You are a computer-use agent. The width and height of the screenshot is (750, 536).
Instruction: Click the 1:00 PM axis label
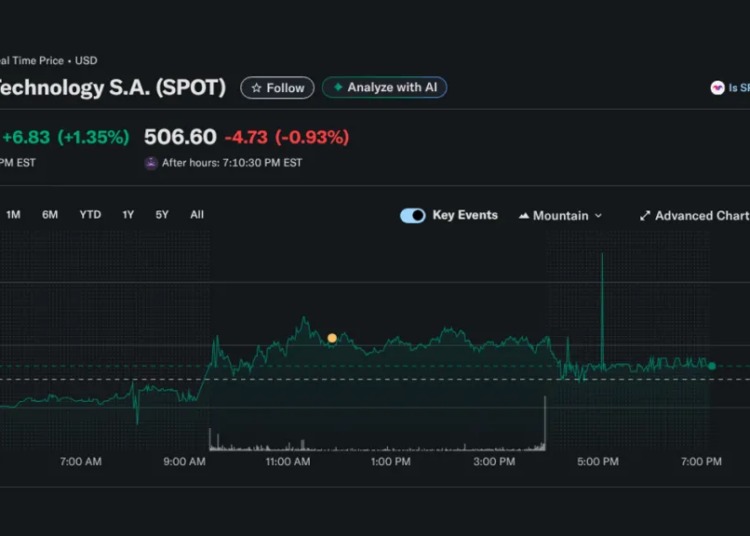391,461
